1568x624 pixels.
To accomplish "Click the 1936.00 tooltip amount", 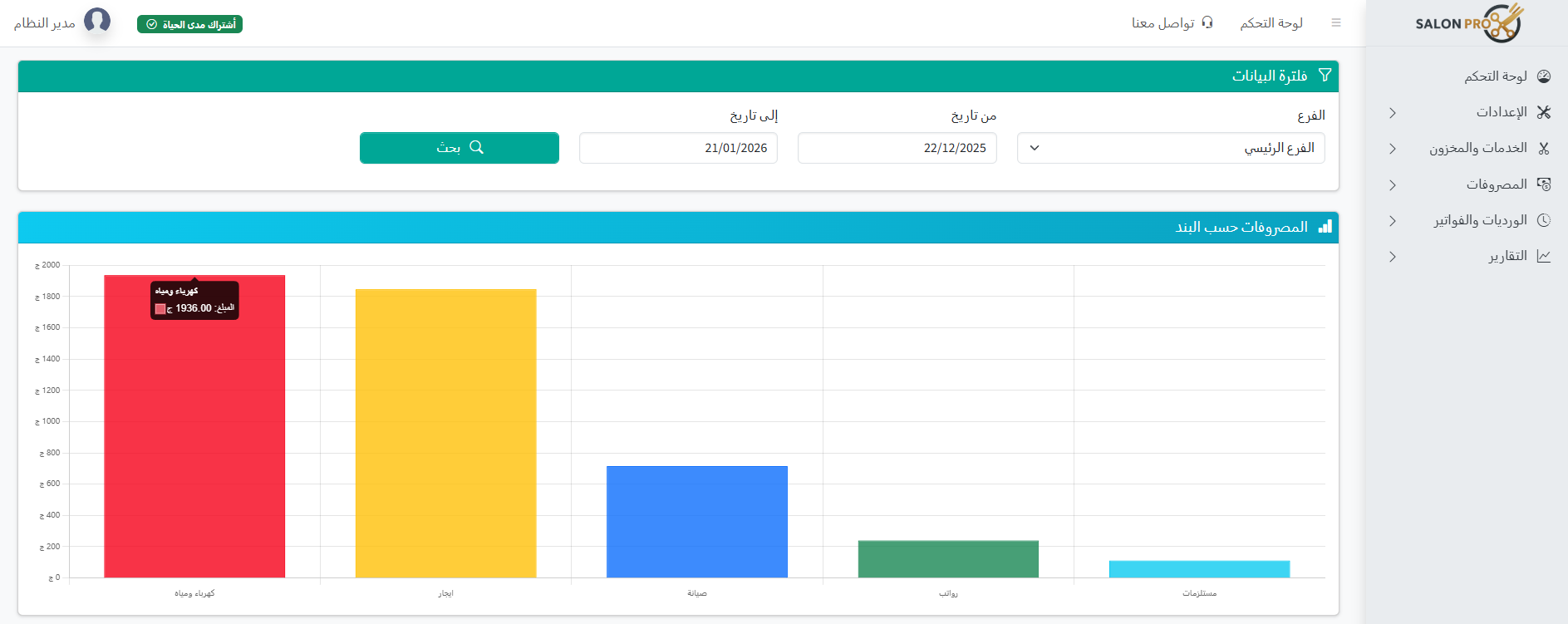I will 194,308.
